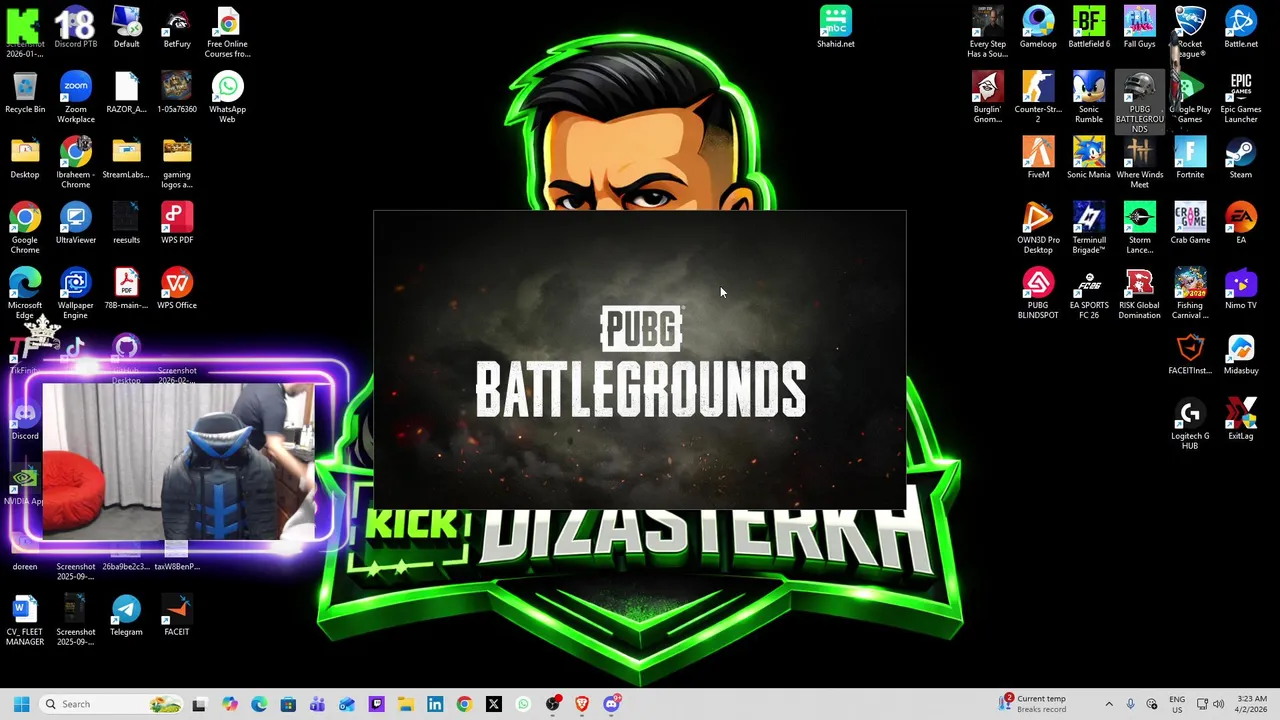Open the Battle.net desktop shortcut

(1240, 27)
